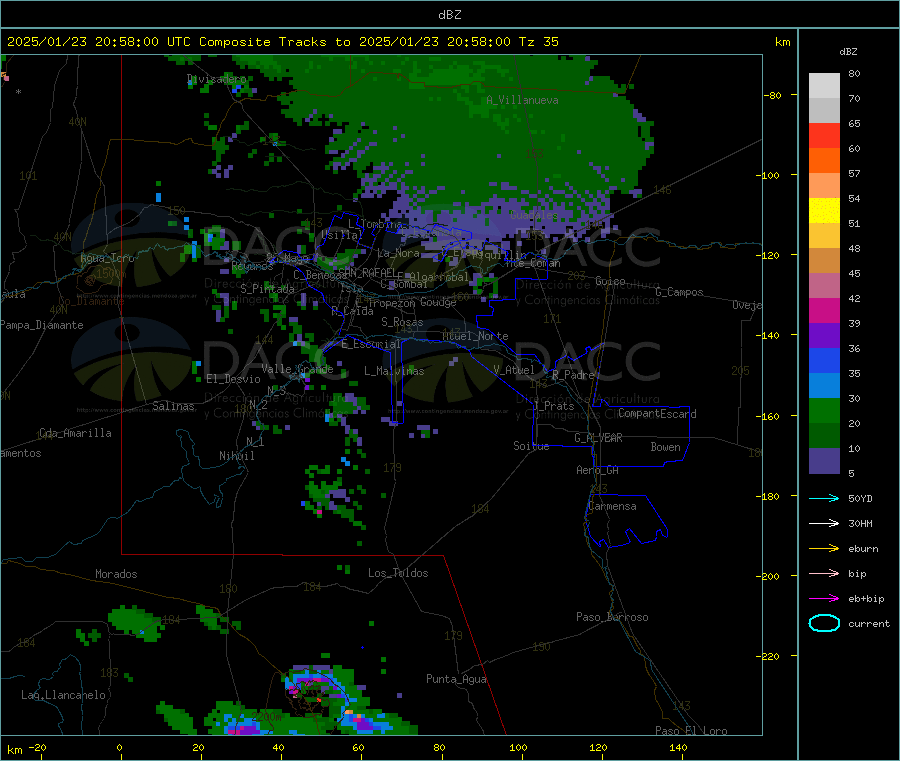This screenshot has height=761, width=900.
Task: Click the Punta_Agua label
Action: (x=456, y=680)
